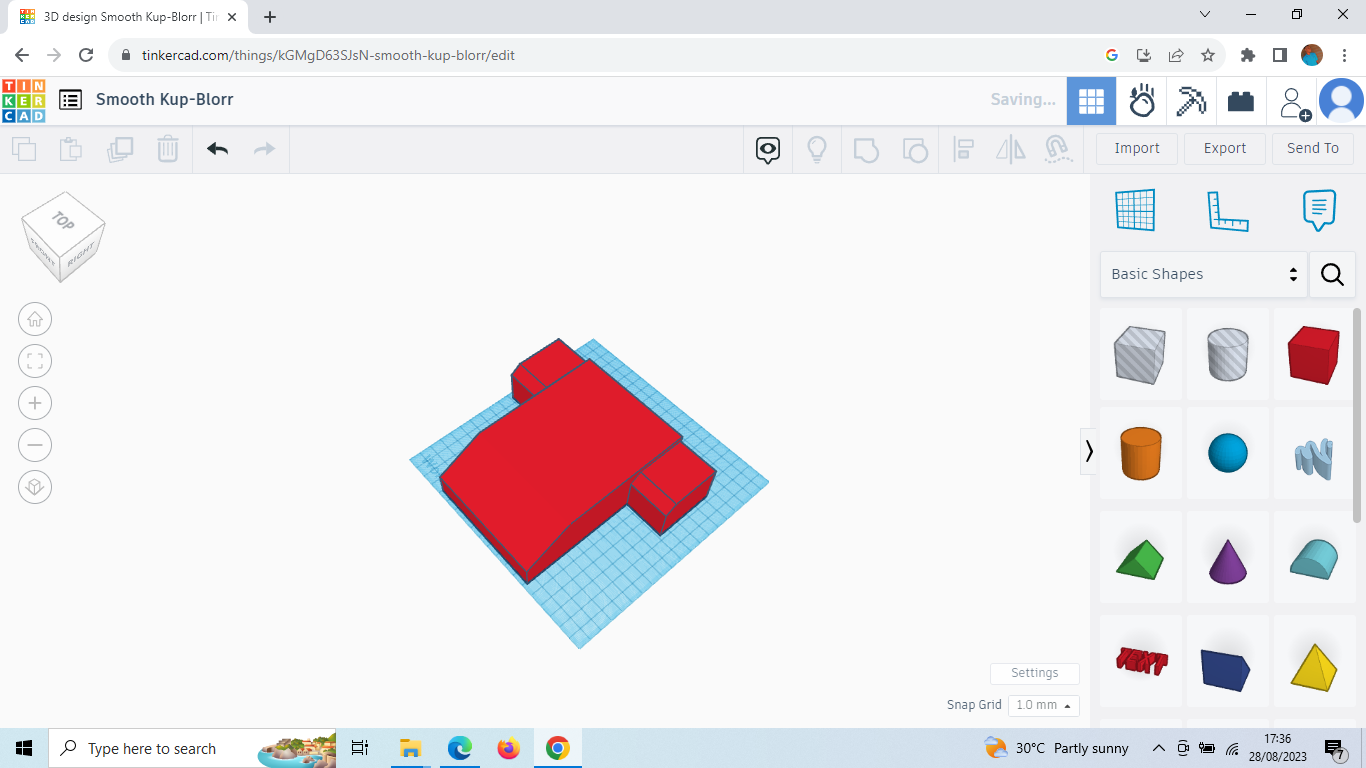1366x768 pixels.
Task: Select the Ungroup tool
Action: point(915,148)
